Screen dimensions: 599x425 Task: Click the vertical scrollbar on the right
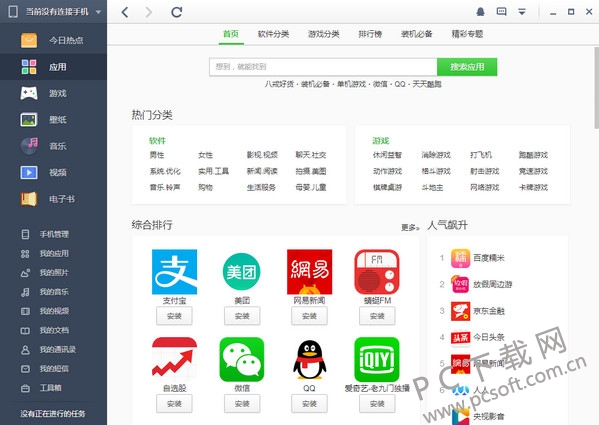tap(596, 88)
